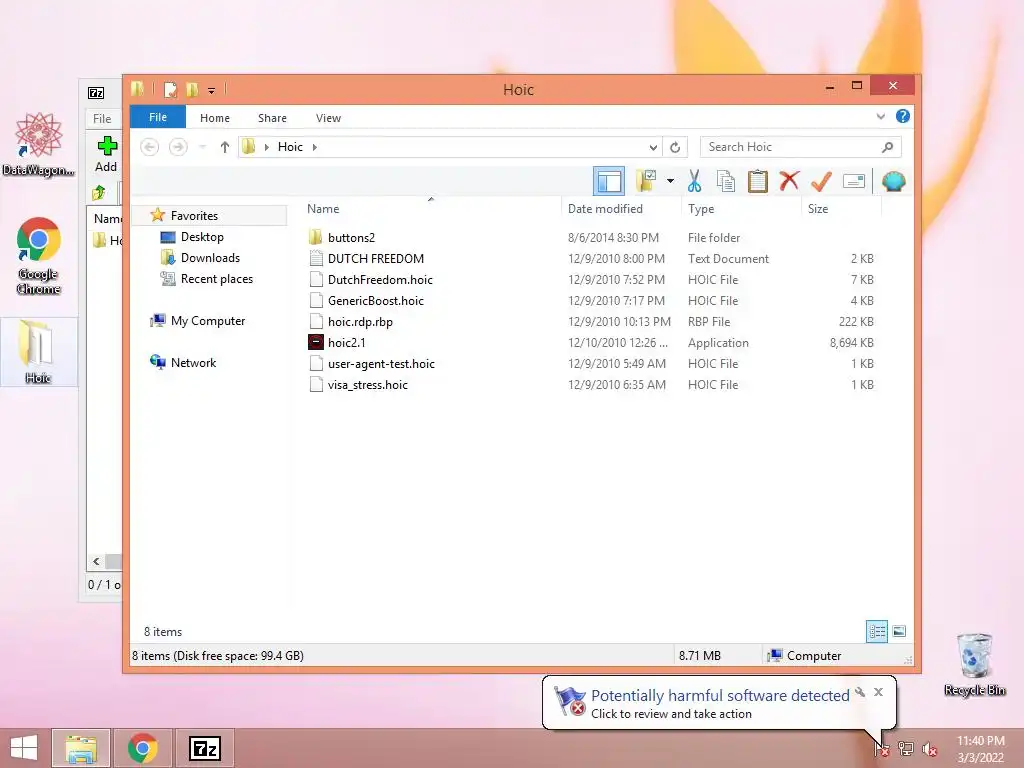The height and width of the screenshot is (768, 1024).
Task: Click the search magnifier icon
Action: (x=888, y=147)
